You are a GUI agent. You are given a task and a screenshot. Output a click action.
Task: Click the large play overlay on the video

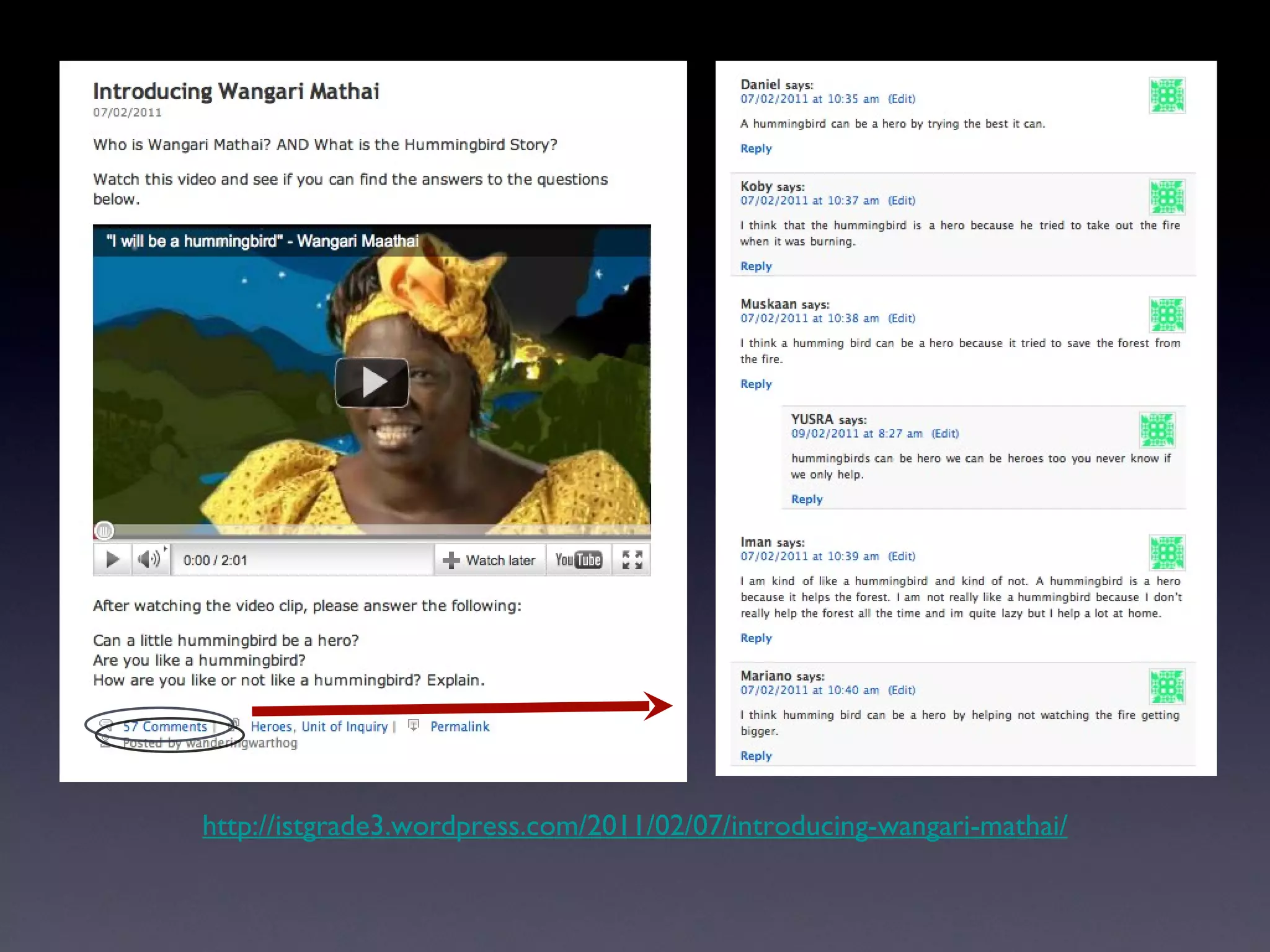371,382
